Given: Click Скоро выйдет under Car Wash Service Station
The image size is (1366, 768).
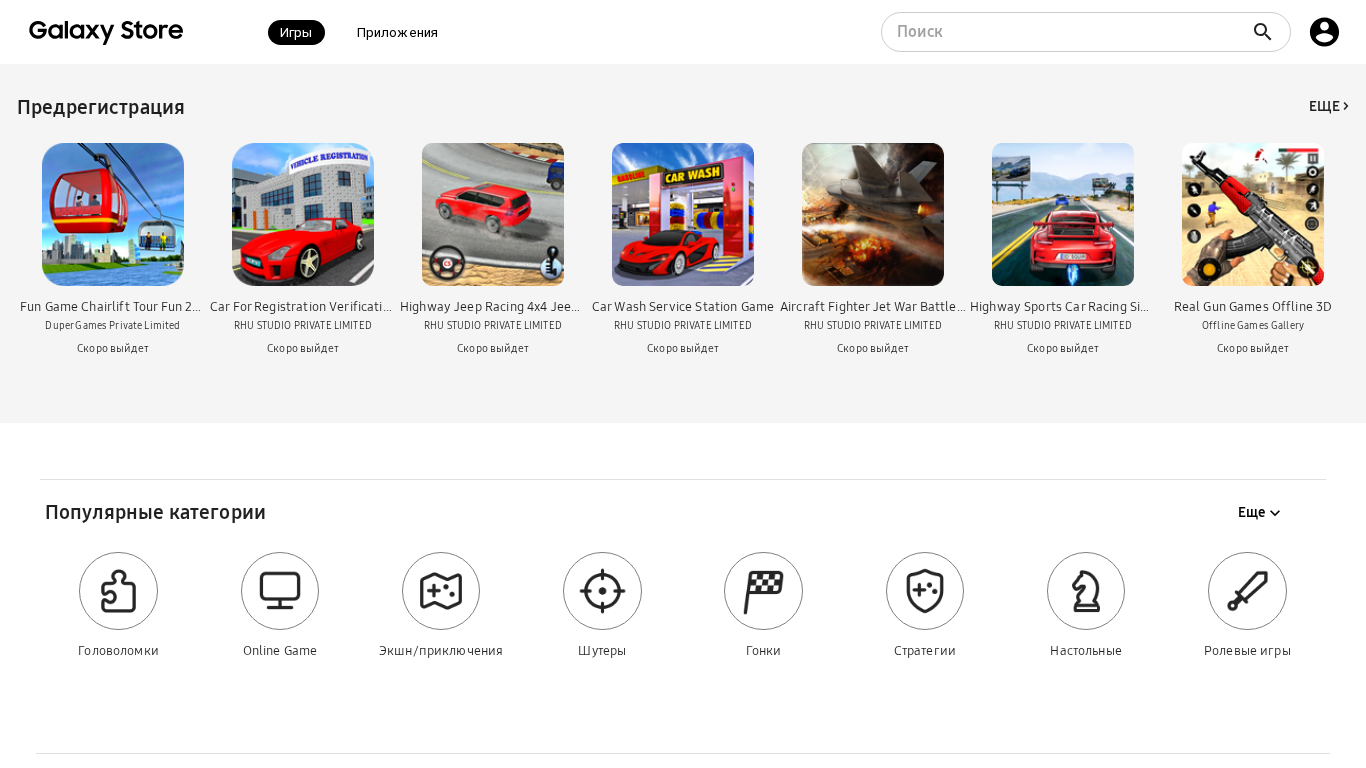Looking at the screenshot, I should click(683, 349).
